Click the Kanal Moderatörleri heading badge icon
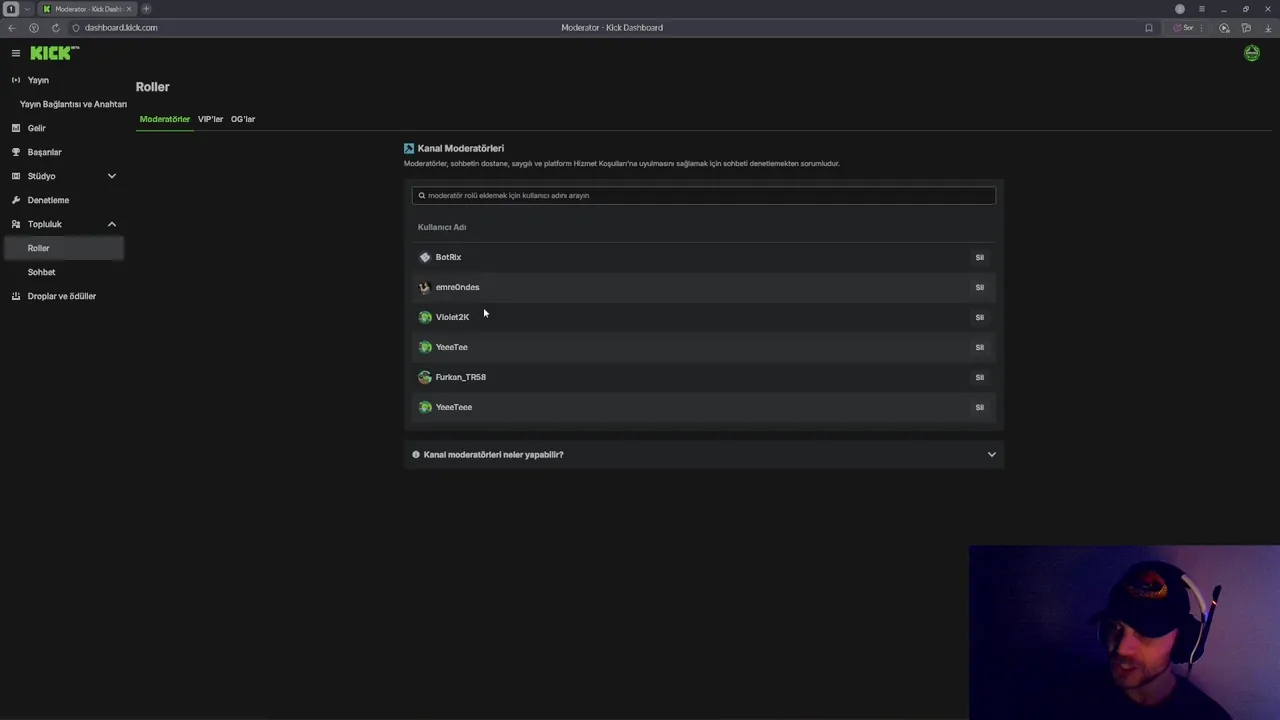1280x720 pixels. (409, 148)
